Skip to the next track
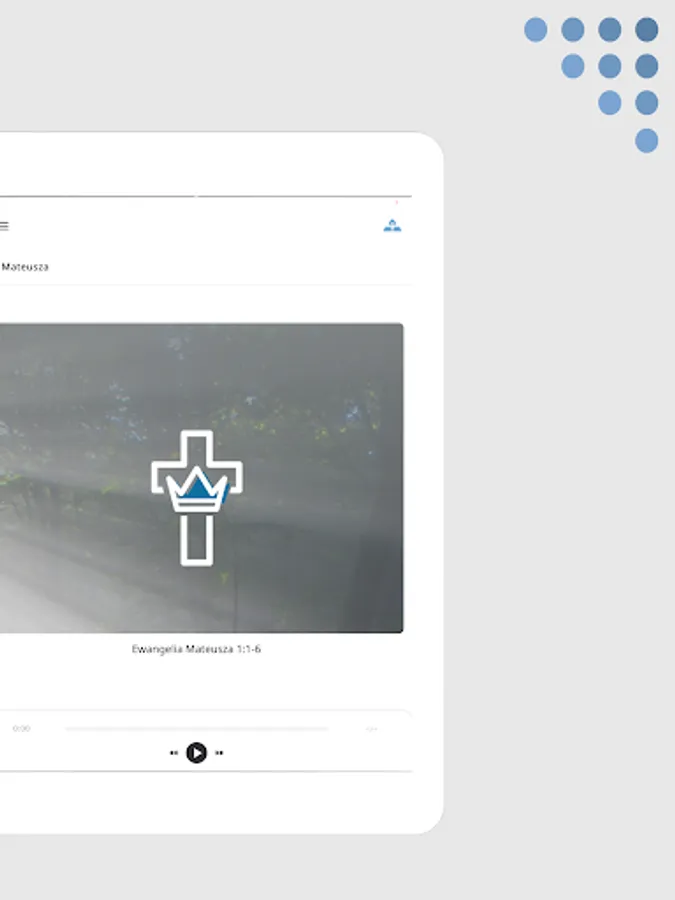The image size is (675, 900). click(219, 753)
